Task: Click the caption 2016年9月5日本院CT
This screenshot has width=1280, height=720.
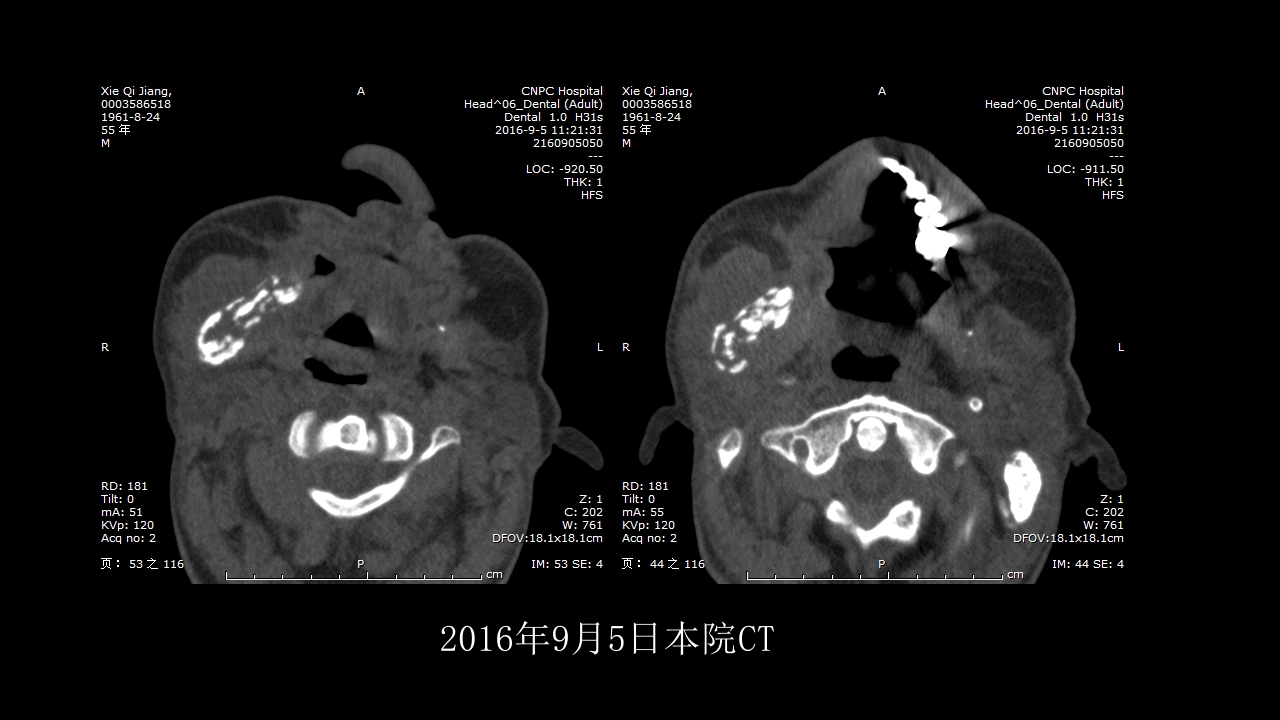Action: pos(607,639)
